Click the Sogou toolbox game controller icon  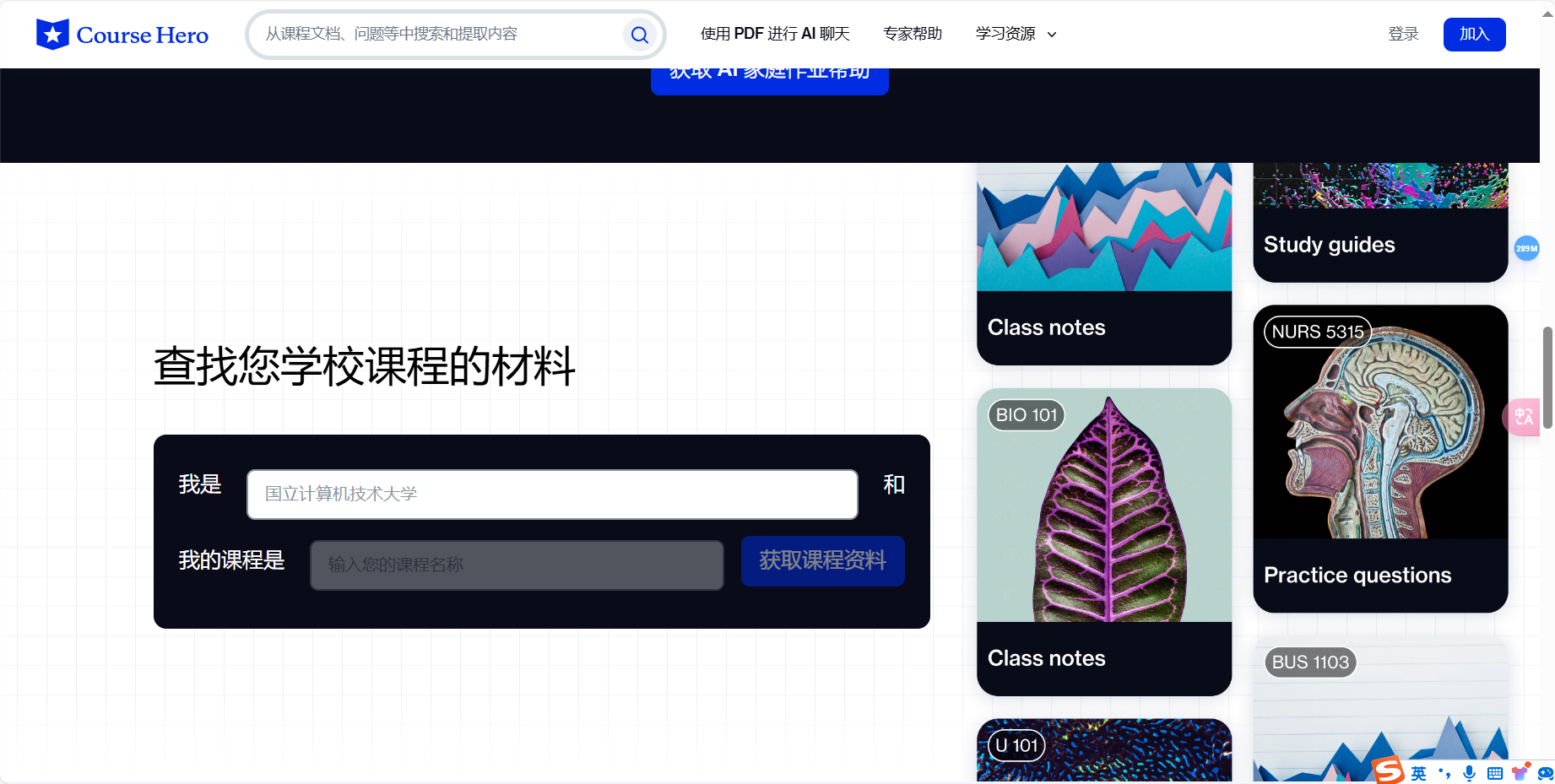(1547, 774)
